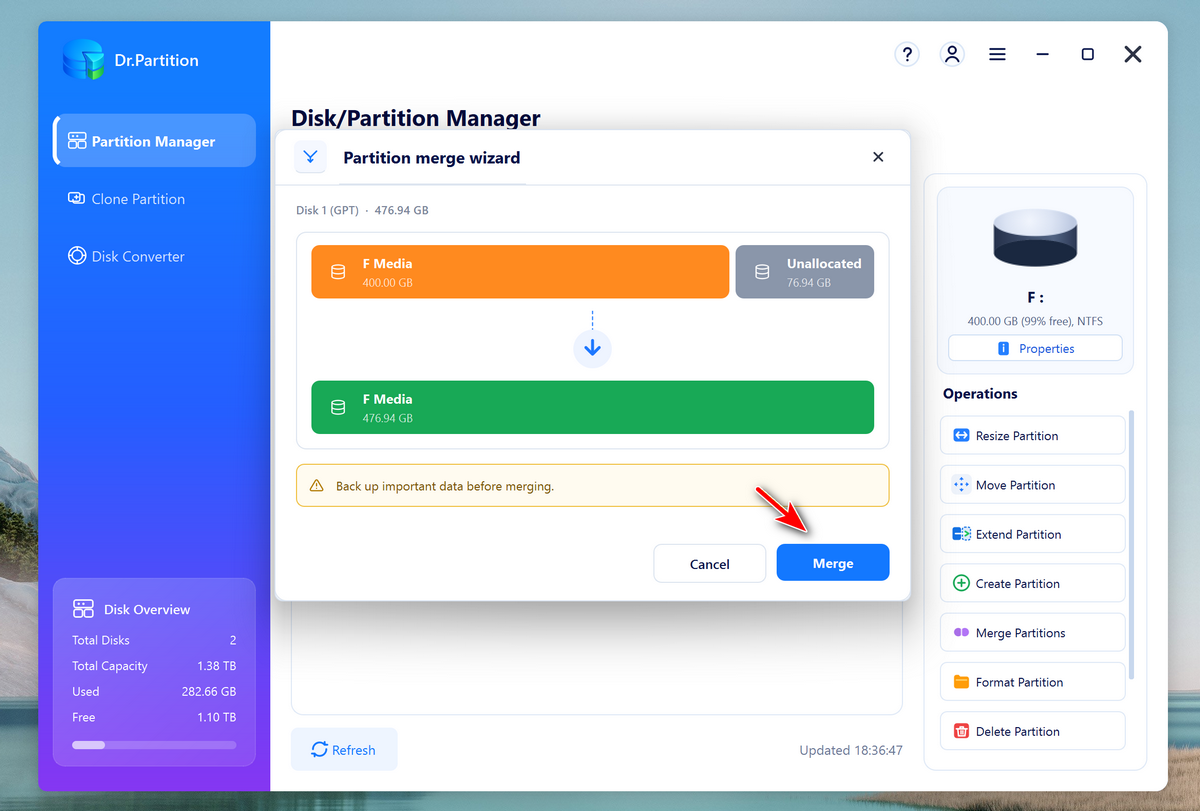
Task: Cancel the partition merge wizard
Action: point(710,563)
